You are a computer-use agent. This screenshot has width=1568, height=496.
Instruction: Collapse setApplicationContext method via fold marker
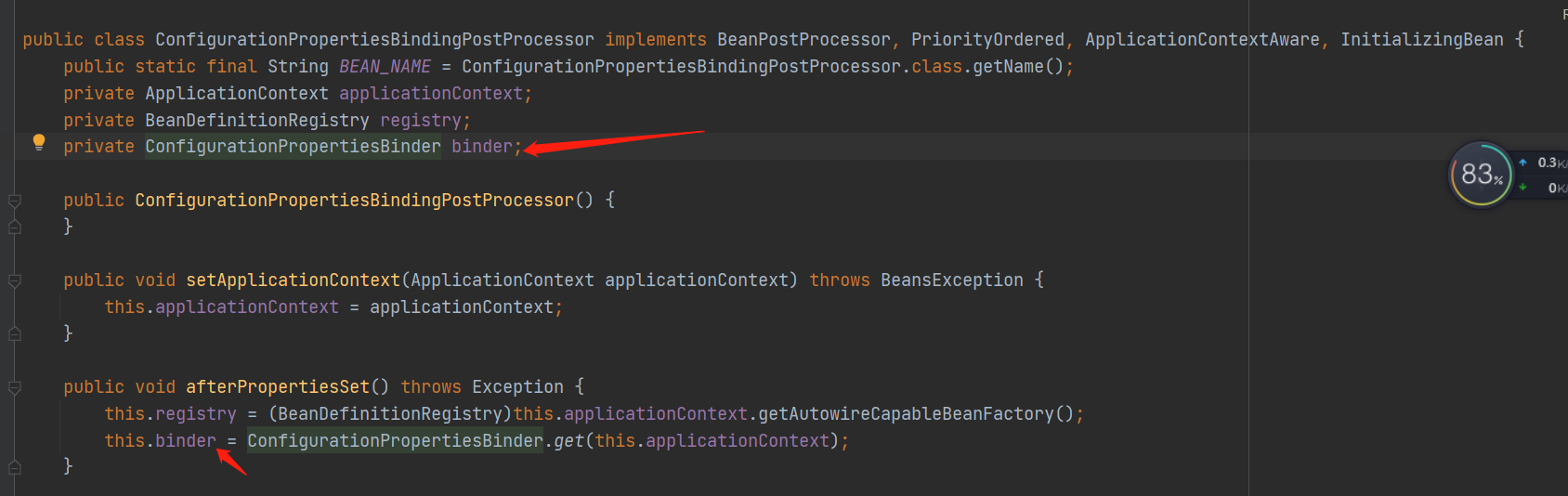[x=15, y=281]
